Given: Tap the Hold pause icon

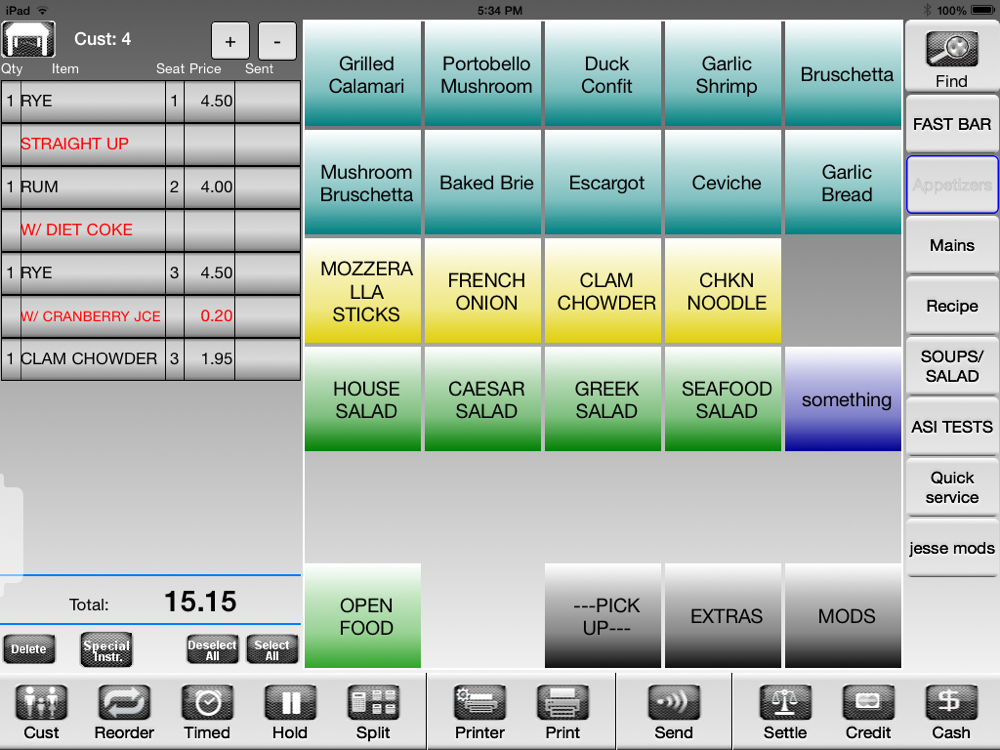Looking at the screenshot, I should pyautogui.click(x=290, y=703).
